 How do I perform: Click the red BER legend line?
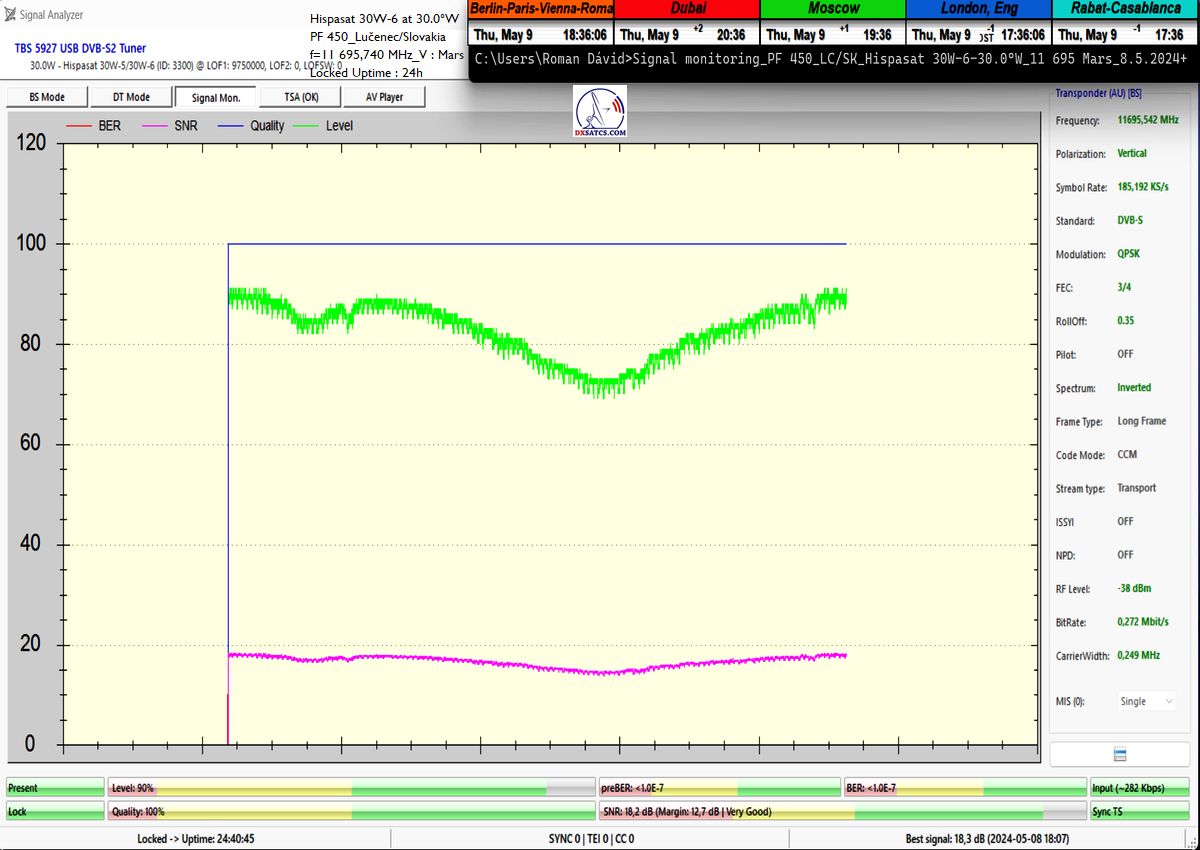[78, 126]
